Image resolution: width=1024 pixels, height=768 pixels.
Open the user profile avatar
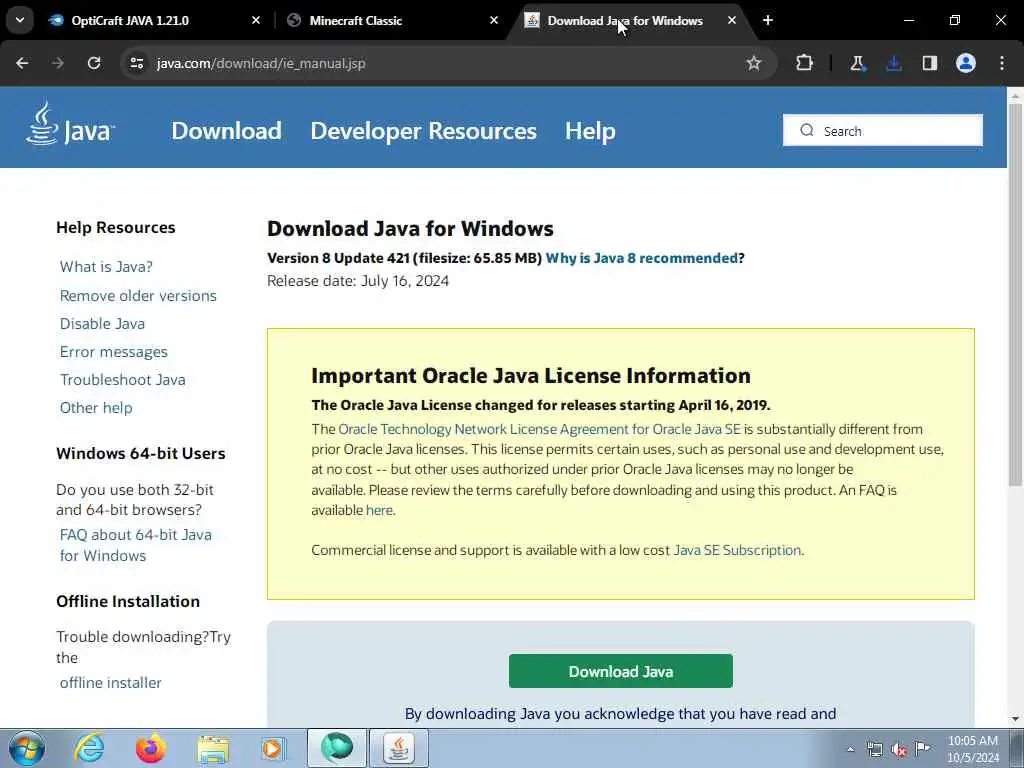[x=966, y=63]
